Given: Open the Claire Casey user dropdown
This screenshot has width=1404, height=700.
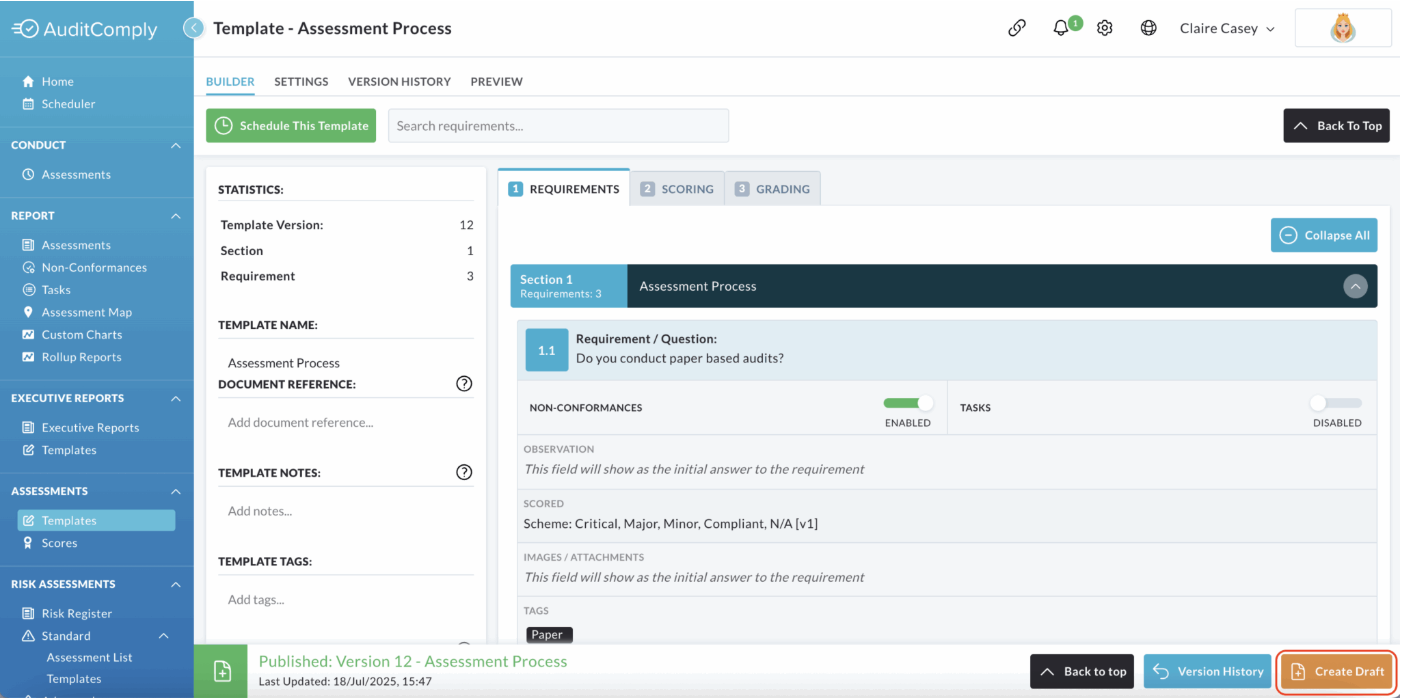Looking at the screenshot, I should [1227, 28].
